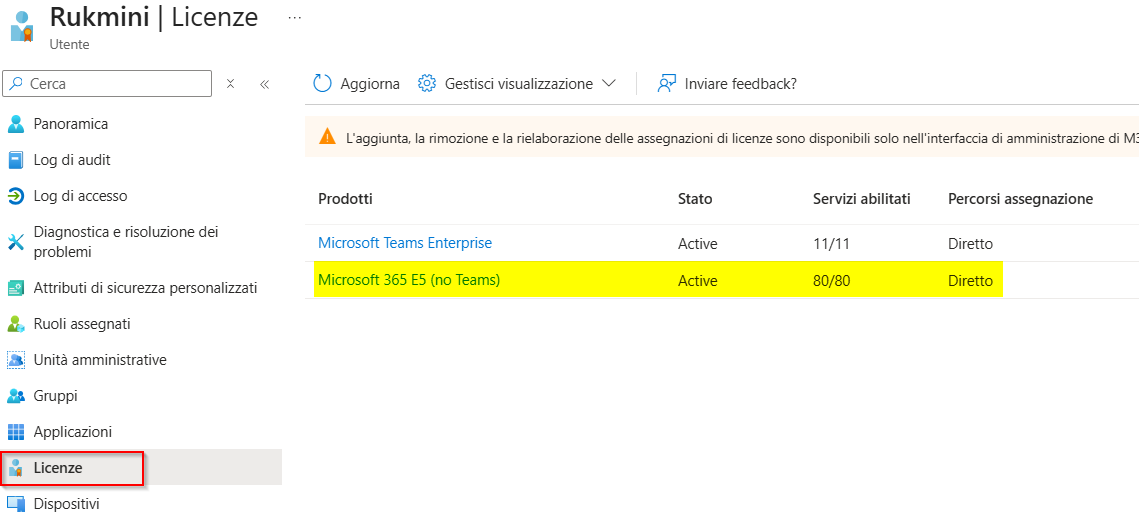Image resolution: width=1139 pixels, height=526 pixels.
Task: Expand the Gestisci visualizzazione chevron arrow
Action: coord(609,84)
